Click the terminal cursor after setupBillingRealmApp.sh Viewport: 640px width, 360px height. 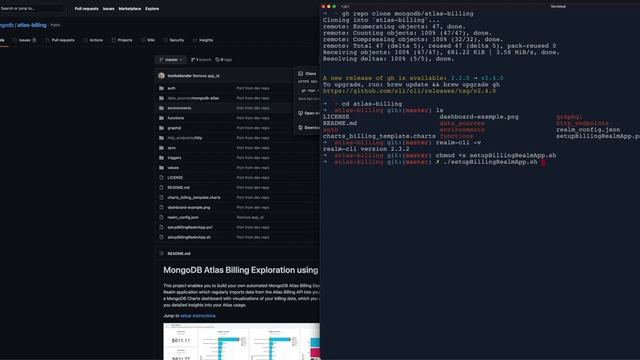click(543, 162)
